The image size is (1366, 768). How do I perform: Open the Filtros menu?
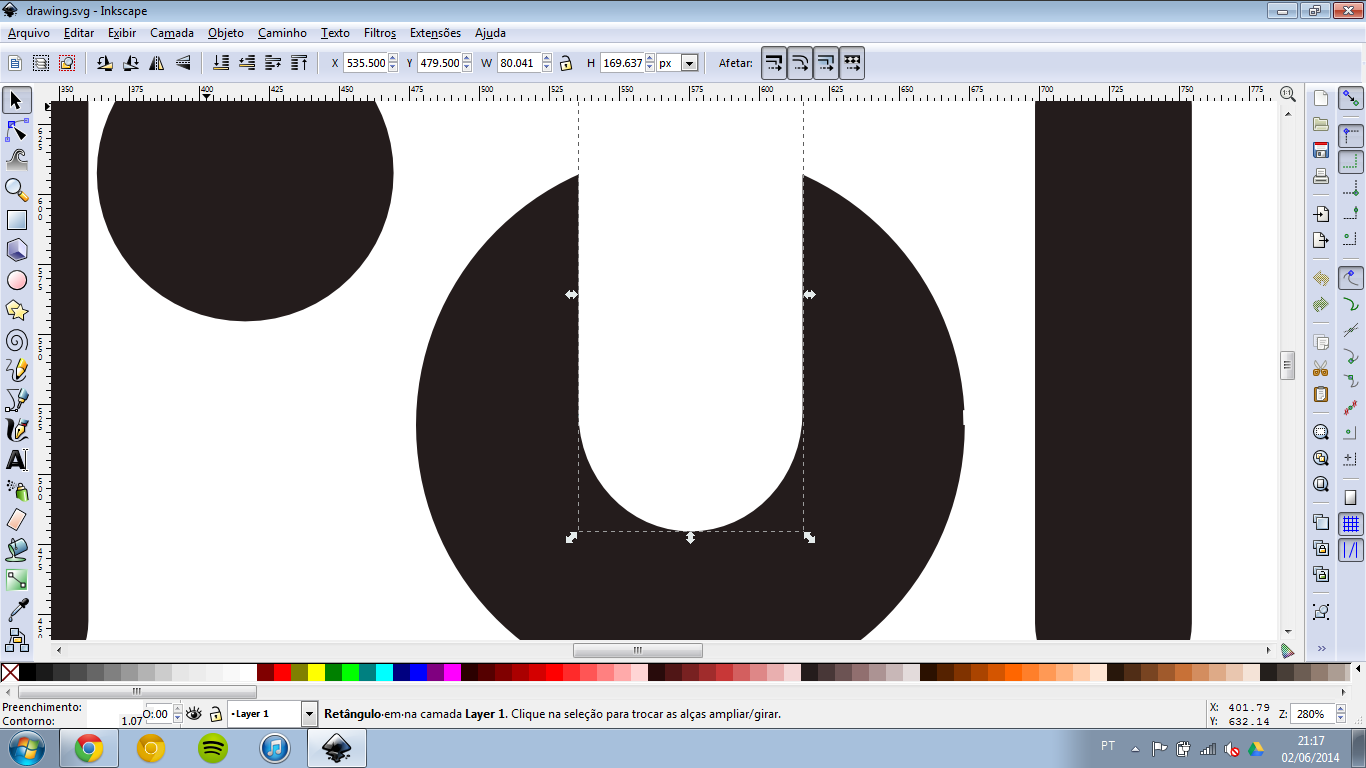379,33
